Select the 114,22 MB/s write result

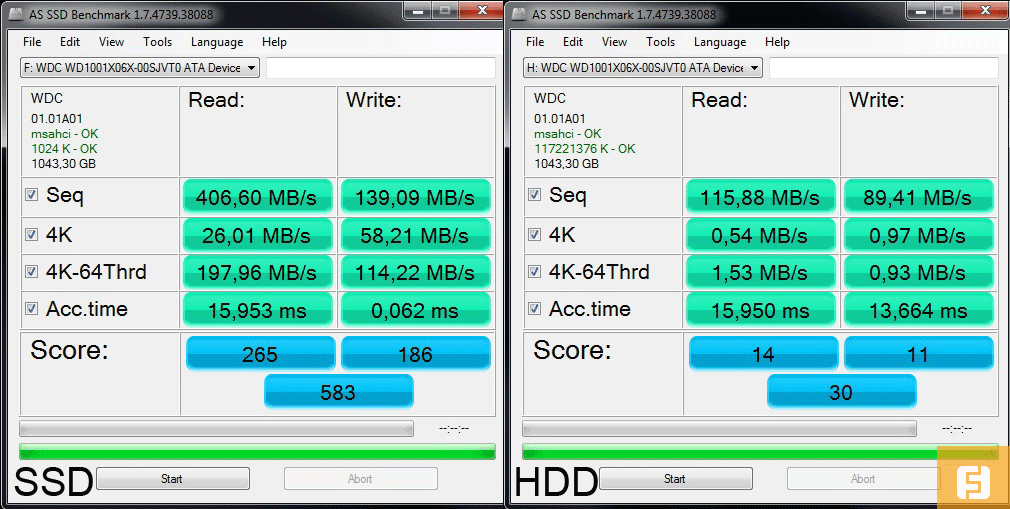(415, 273)
